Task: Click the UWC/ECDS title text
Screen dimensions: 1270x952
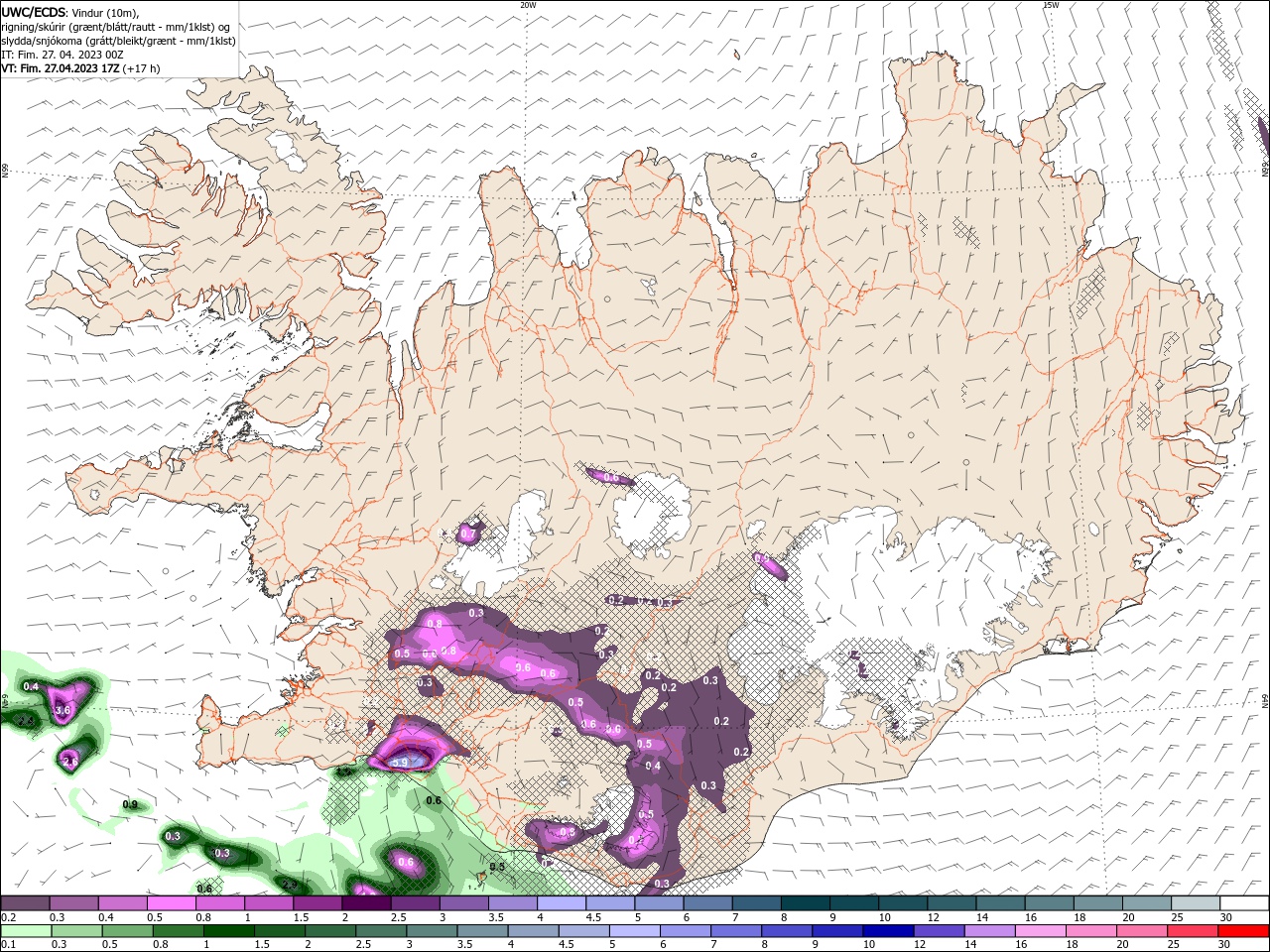Action: point(34,12)
